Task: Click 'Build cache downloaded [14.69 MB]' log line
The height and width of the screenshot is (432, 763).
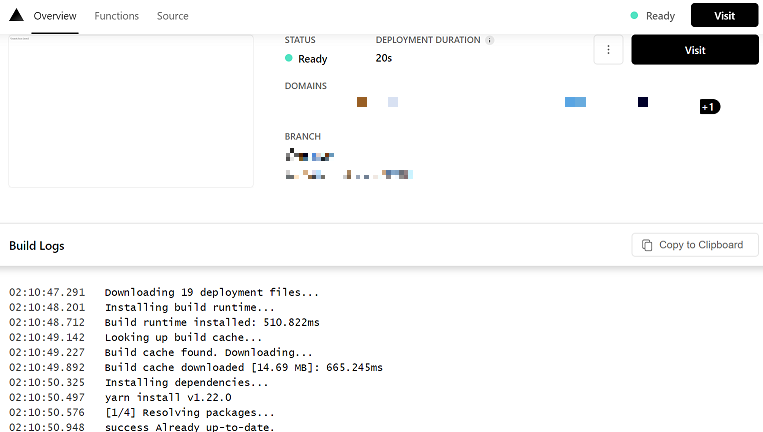Action: 244,368
